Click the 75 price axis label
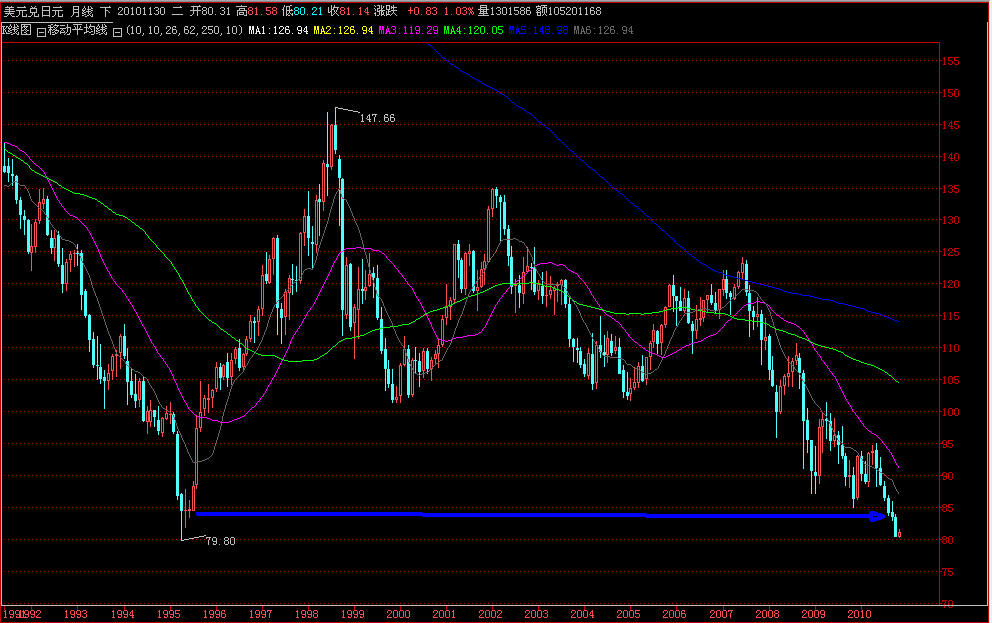 (948, 572)
